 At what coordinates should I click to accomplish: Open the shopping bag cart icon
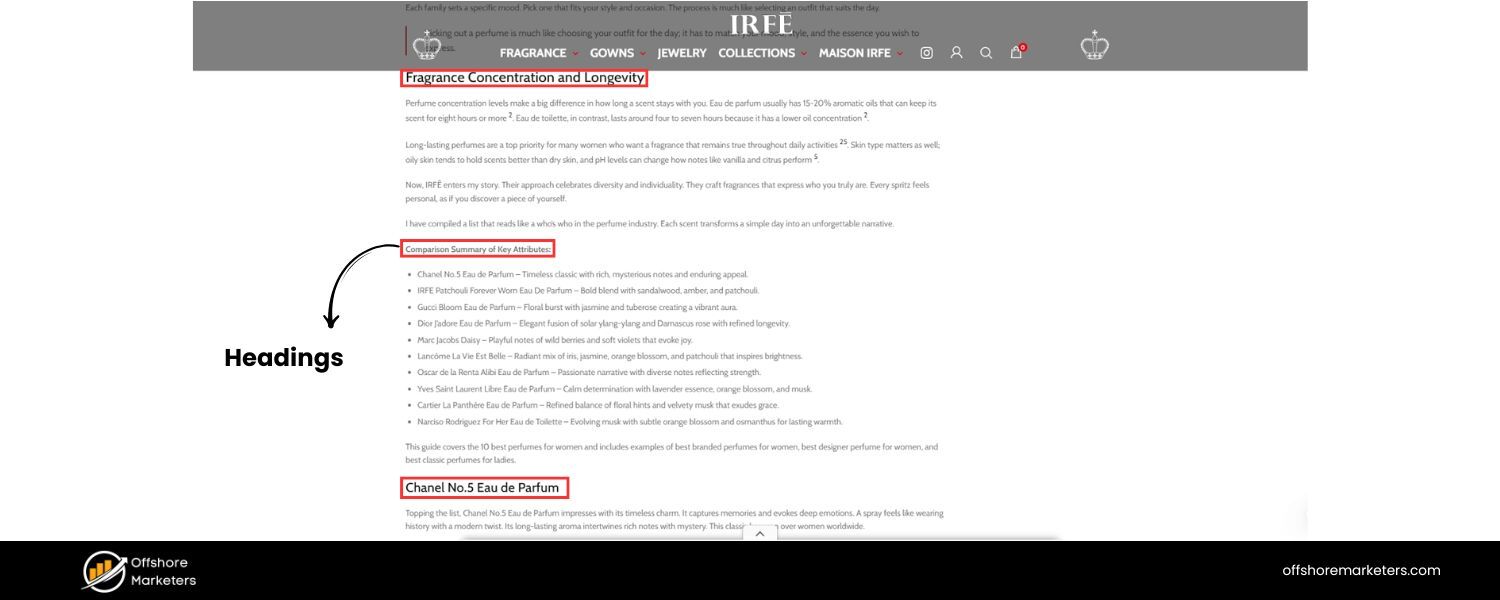(1016, 53)
